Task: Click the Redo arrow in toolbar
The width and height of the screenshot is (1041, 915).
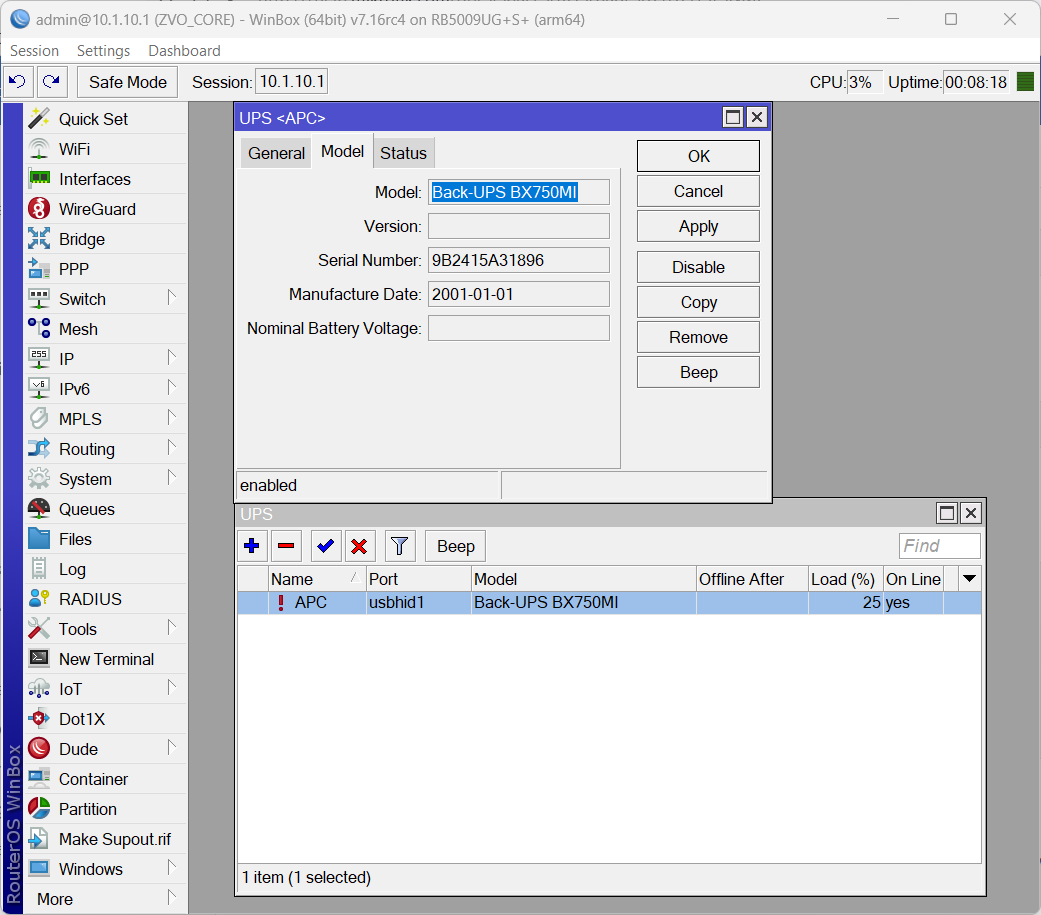Action: (x=52, y=82)
